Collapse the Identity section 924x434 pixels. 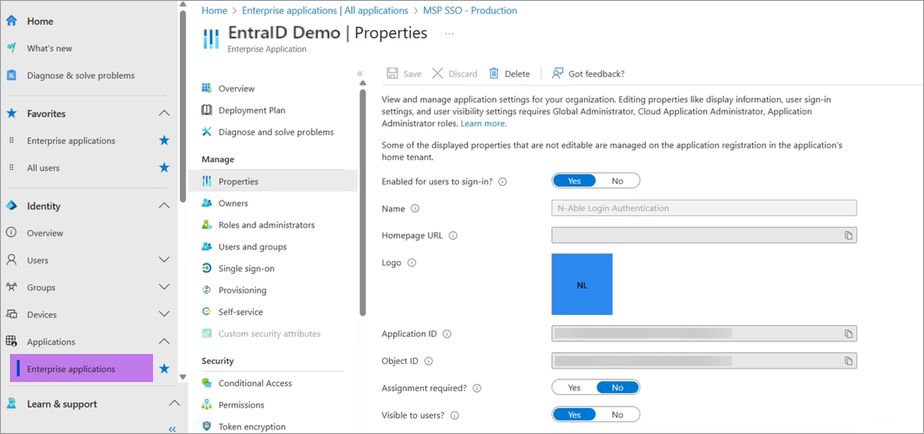pyautogui.click(x=164, y=206)
